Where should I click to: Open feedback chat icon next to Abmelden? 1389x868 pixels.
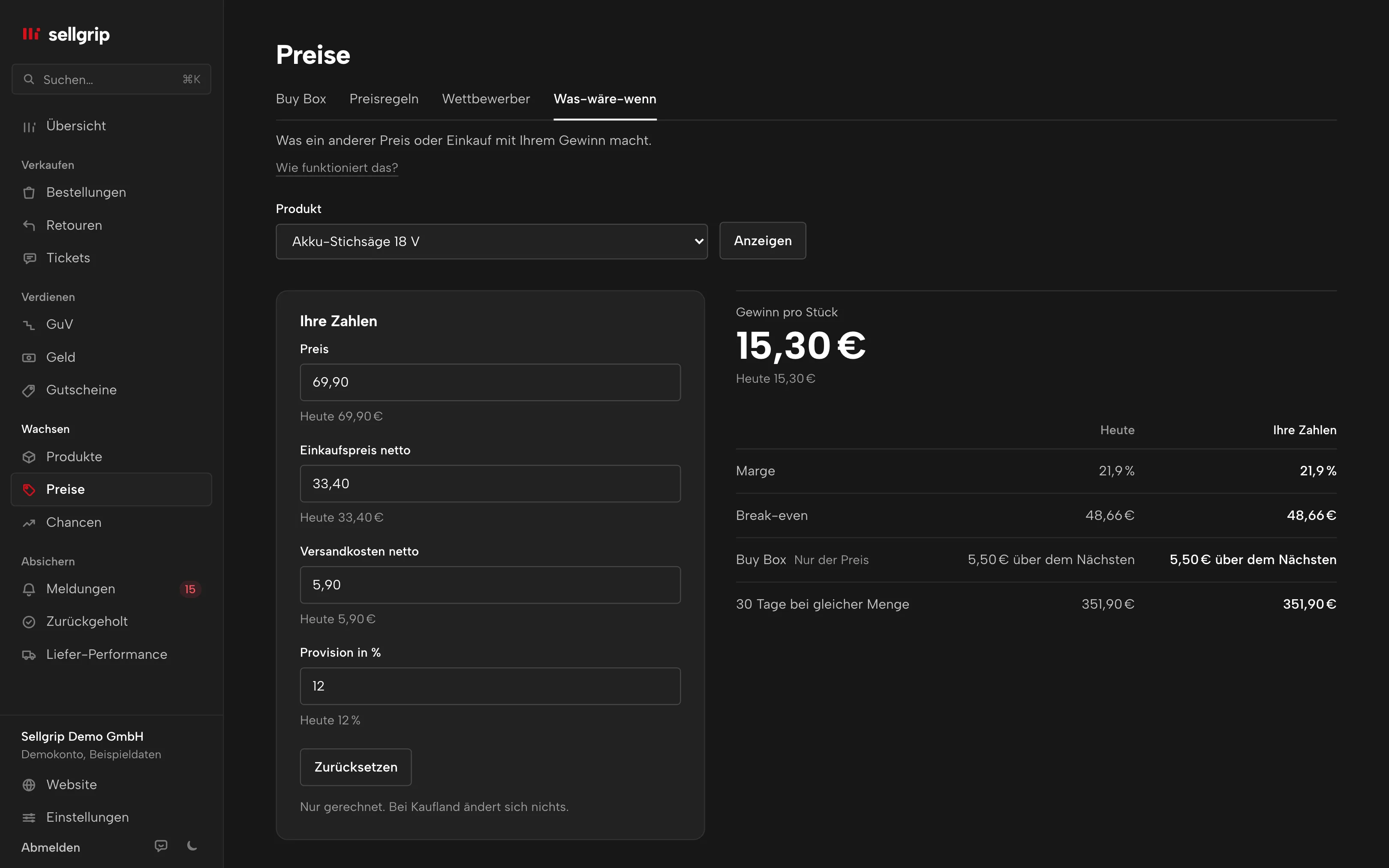(161, 846)
